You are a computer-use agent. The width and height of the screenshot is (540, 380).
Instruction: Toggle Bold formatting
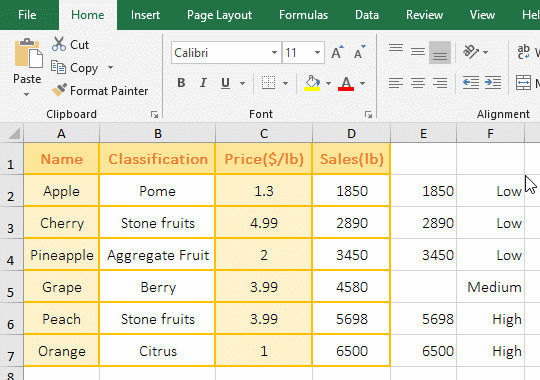(x=181, y=83)
